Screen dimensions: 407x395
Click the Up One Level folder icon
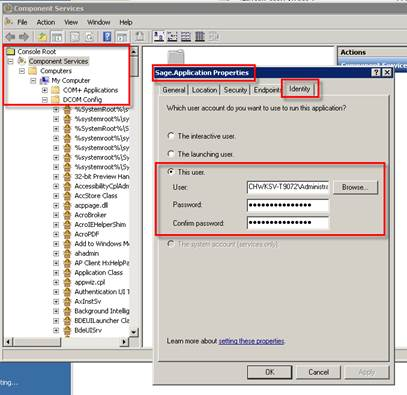(x=42, y=37)
